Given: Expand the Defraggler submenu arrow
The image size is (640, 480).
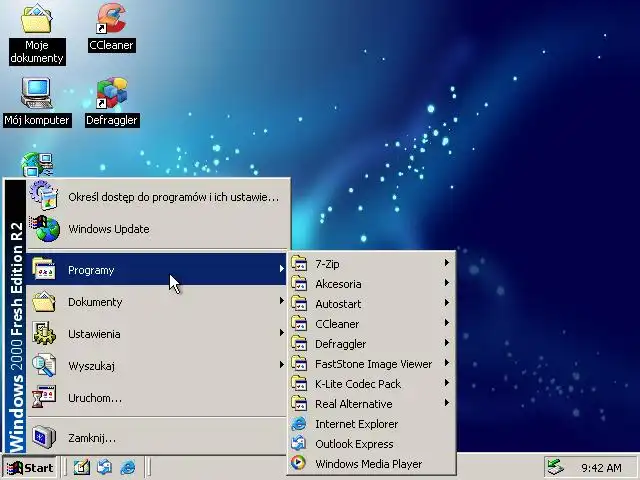Looking at the screenshot, I should pos(447,343).
